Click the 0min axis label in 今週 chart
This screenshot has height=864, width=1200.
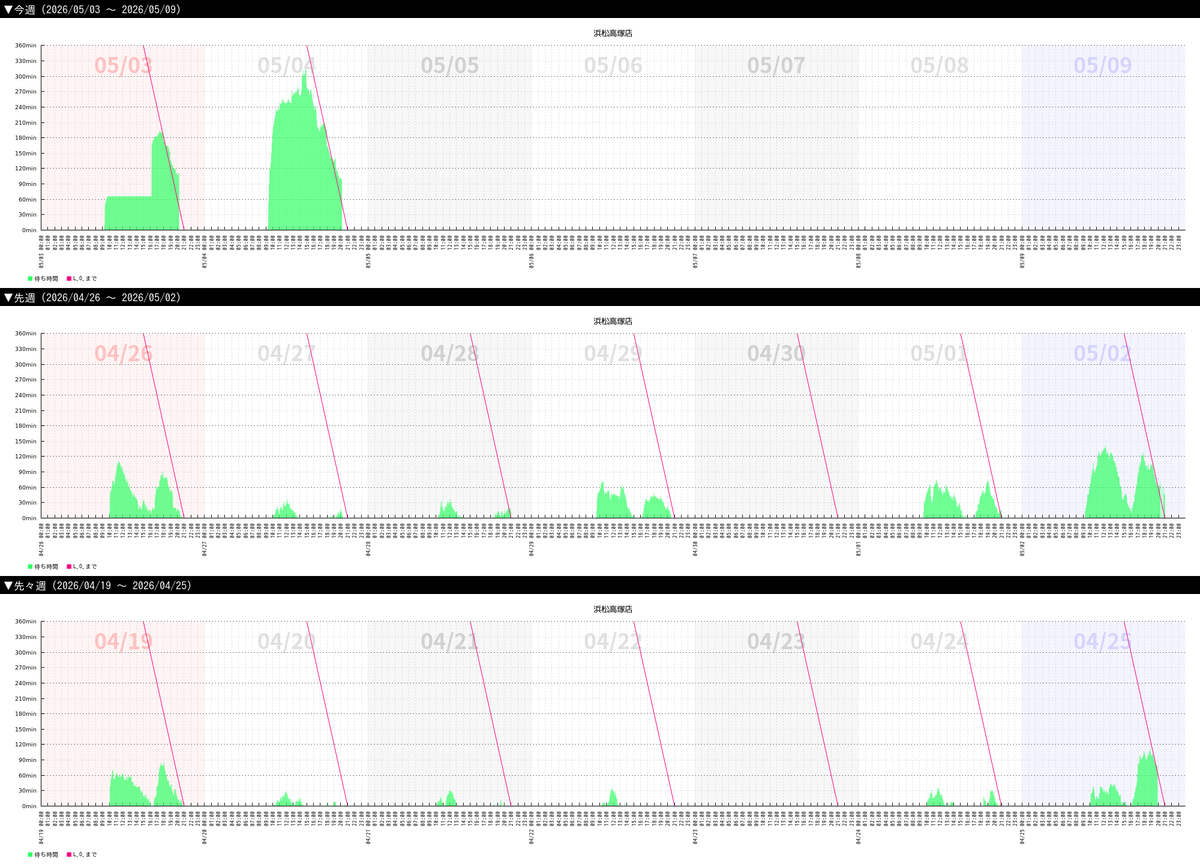30,230
